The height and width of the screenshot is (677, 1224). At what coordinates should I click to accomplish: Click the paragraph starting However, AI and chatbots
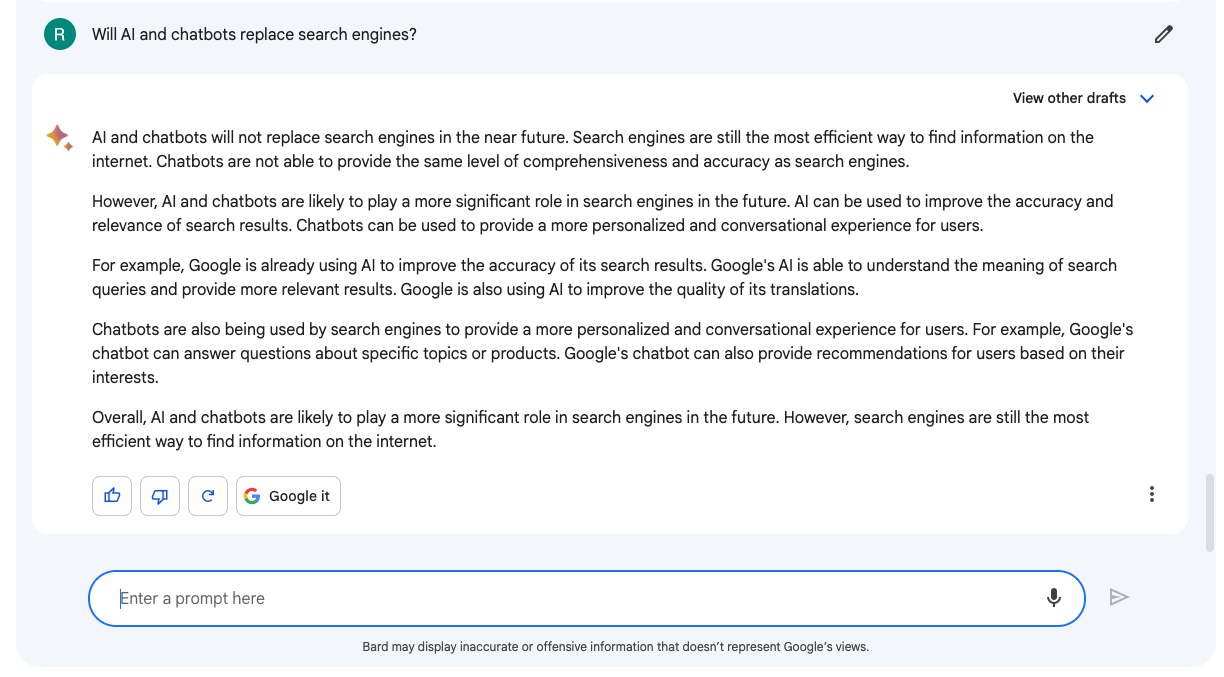(602, 213)
